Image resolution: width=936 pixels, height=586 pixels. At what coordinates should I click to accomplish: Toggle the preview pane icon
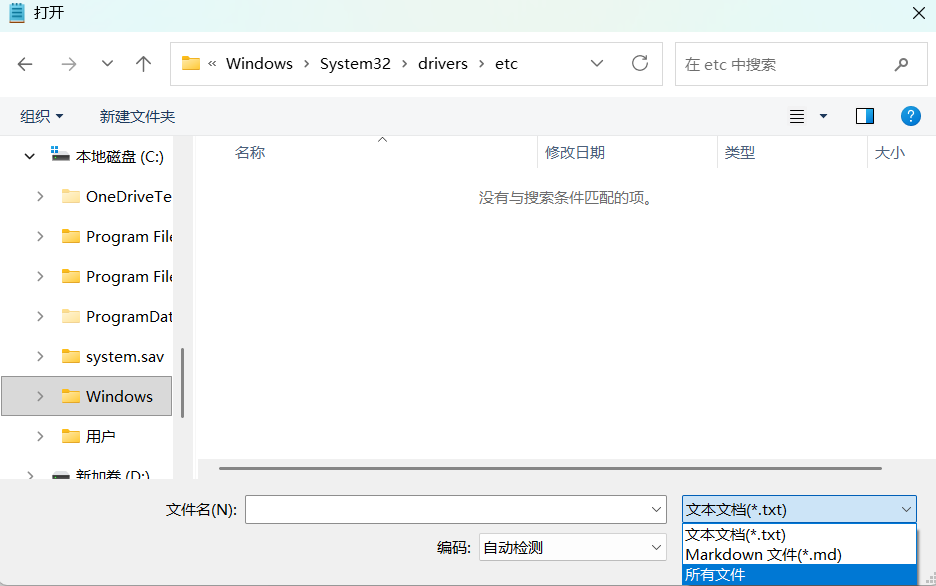(865, 116)
